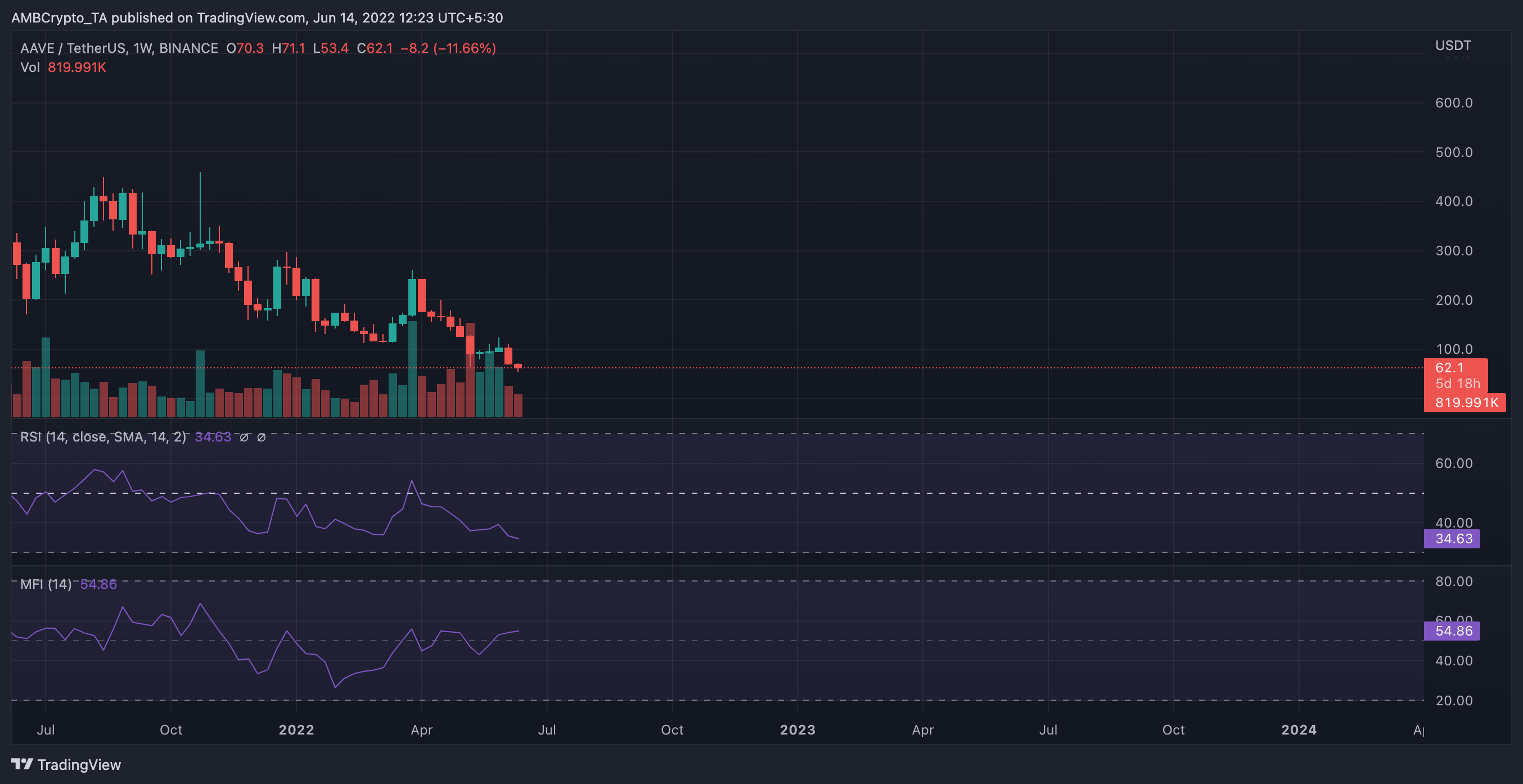Click the L53.4 low value in header

coord(331,48)
